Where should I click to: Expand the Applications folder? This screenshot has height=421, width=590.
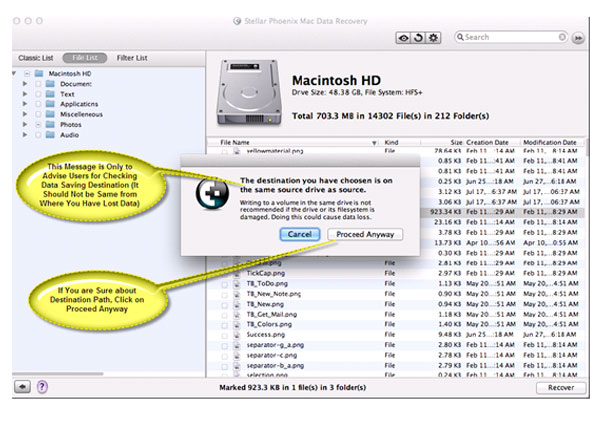click(x=25, y=104)
